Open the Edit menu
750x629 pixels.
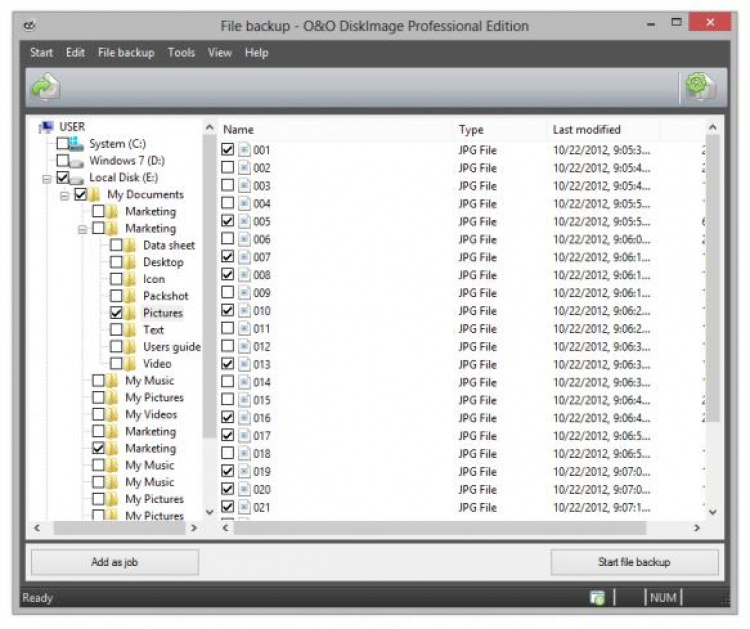tap(75, 53)
